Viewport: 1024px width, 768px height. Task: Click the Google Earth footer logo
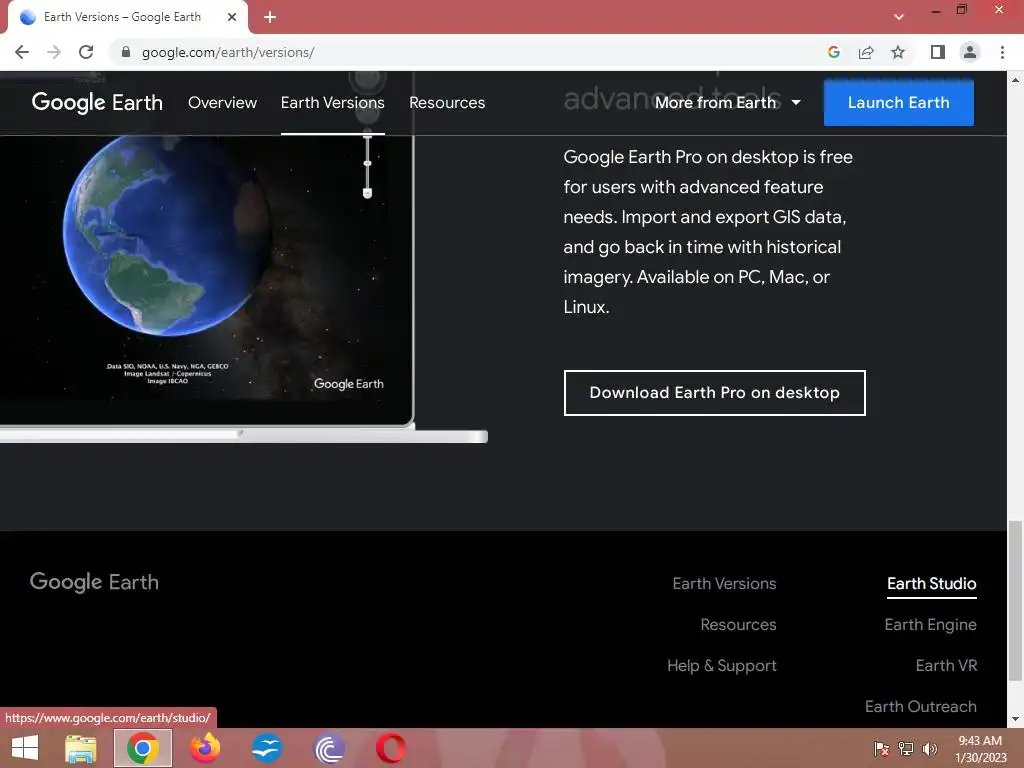tap(94, 582)
